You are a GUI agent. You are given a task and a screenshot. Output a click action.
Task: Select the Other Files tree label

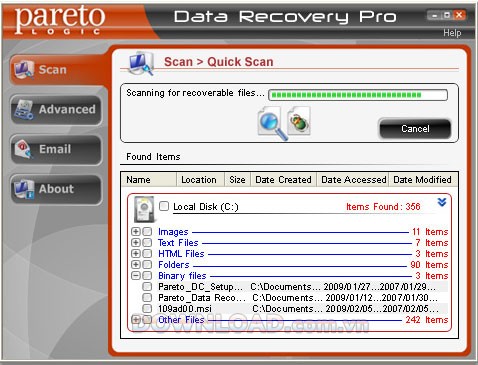point(181,320)
